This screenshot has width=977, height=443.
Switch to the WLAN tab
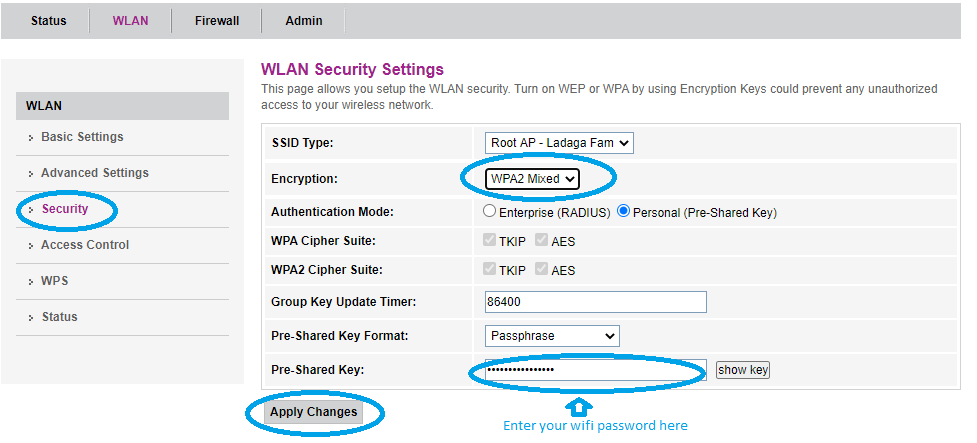(x=130, y=21)
